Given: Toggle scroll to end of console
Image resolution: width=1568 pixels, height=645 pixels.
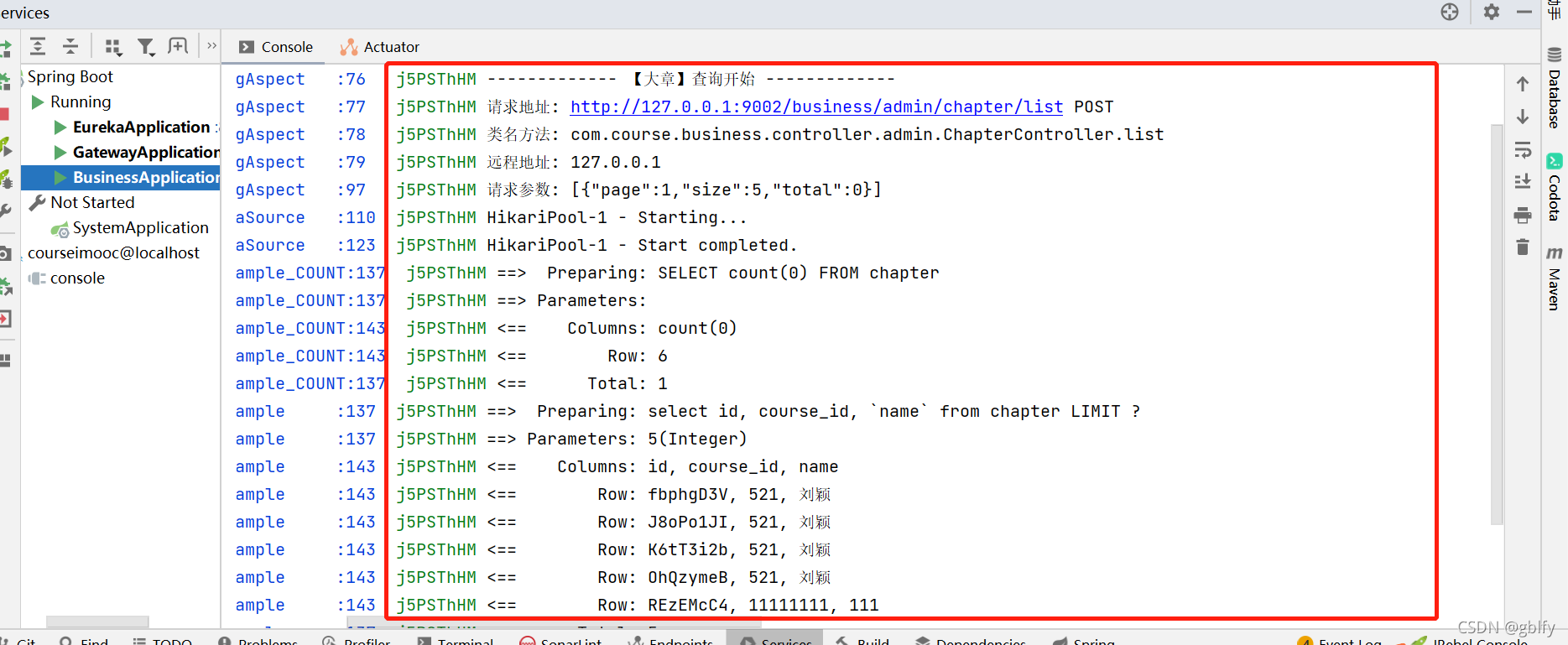Looking at the screenshot, I should (1523, 181).
